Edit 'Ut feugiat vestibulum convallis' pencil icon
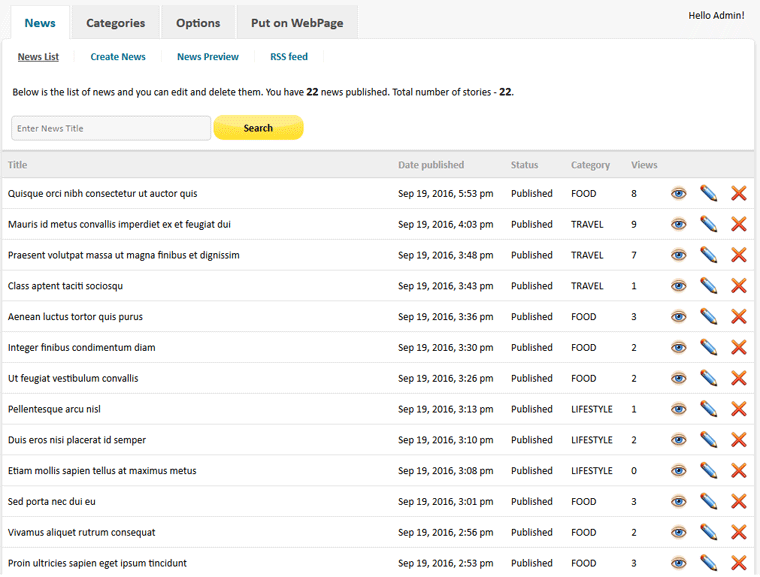Screen dimensions: 760x577 [709, 378]
